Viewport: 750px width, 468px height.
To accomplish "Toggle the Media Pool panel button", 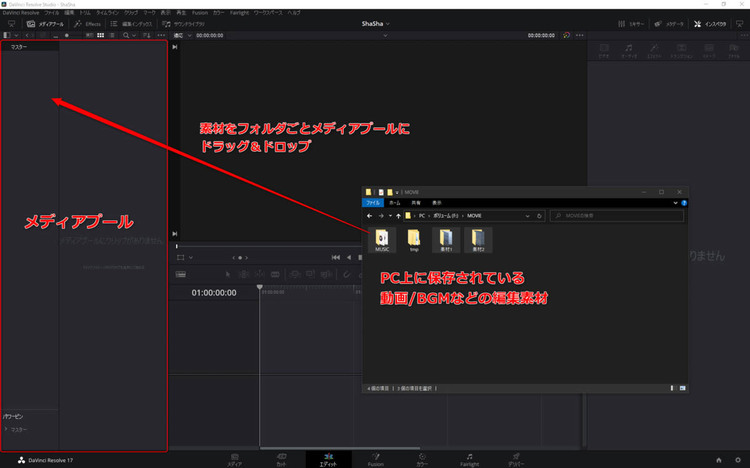I will click(x=47, y=22).
